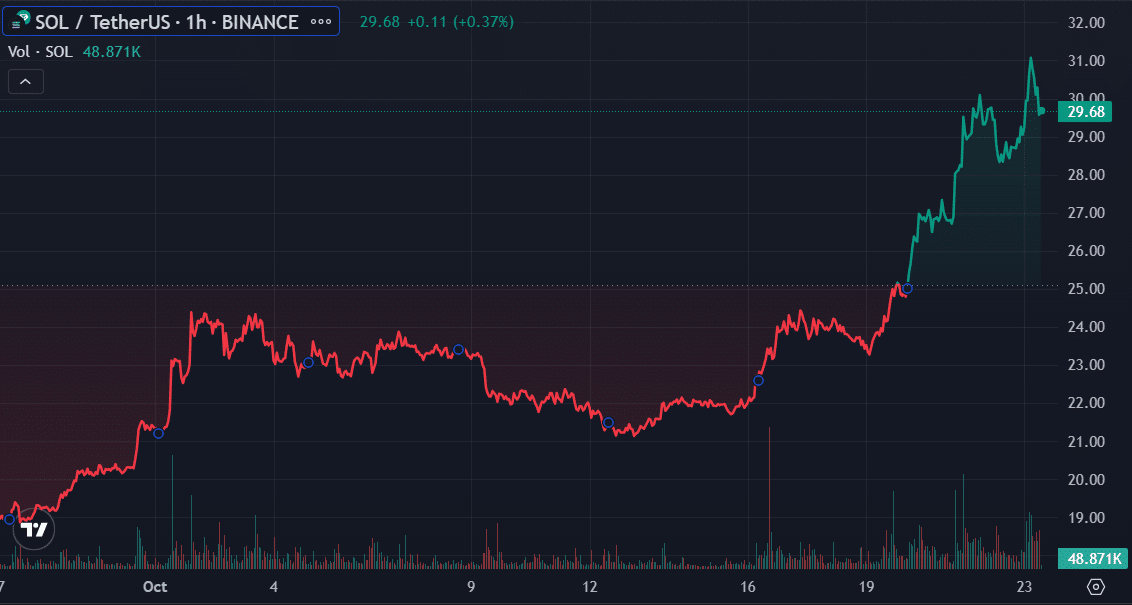Screen dimensions: 1132x605
Task: Click the blue circle marker on the line near 16
Action: [x=758, y=380]
